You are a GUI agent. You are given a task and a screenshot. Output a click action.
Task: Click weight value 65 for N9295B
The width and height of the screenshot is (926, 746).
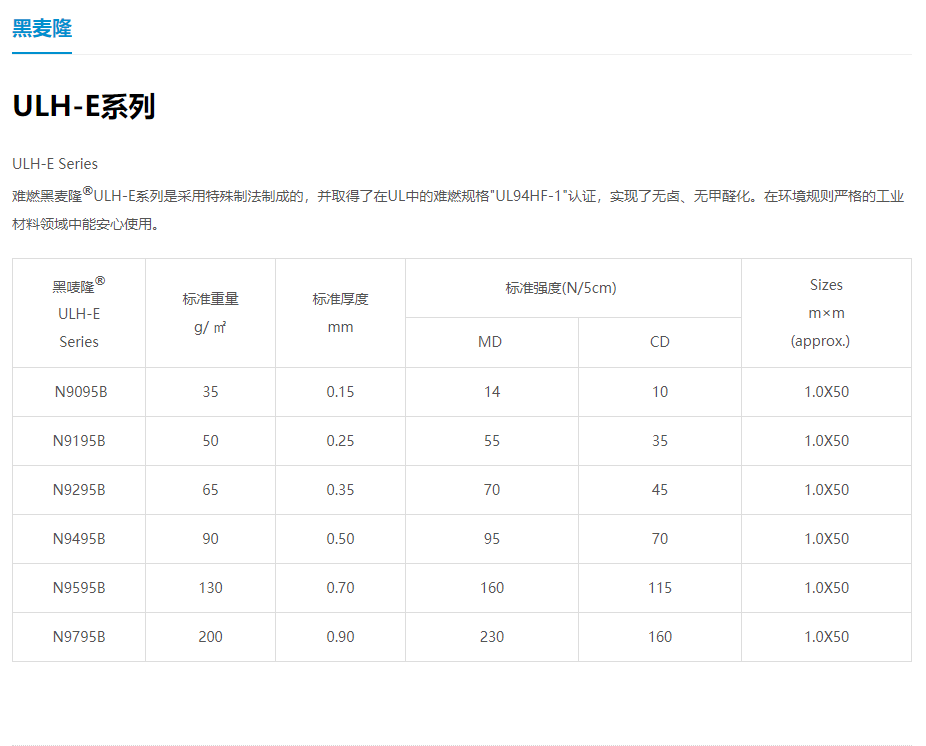click(x=210, y=490)
